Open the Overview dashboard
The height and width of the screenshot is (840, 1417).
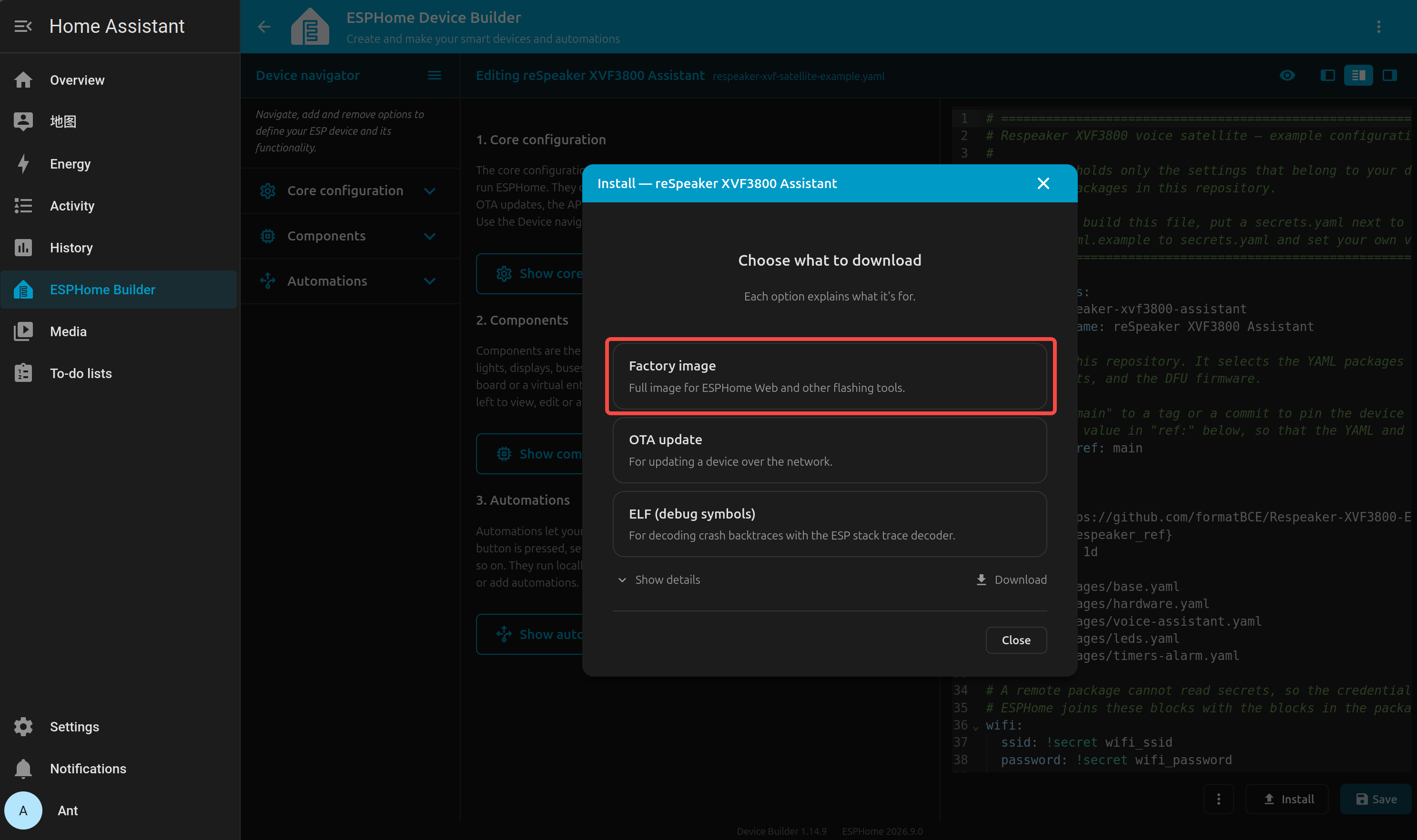[118, 80]
